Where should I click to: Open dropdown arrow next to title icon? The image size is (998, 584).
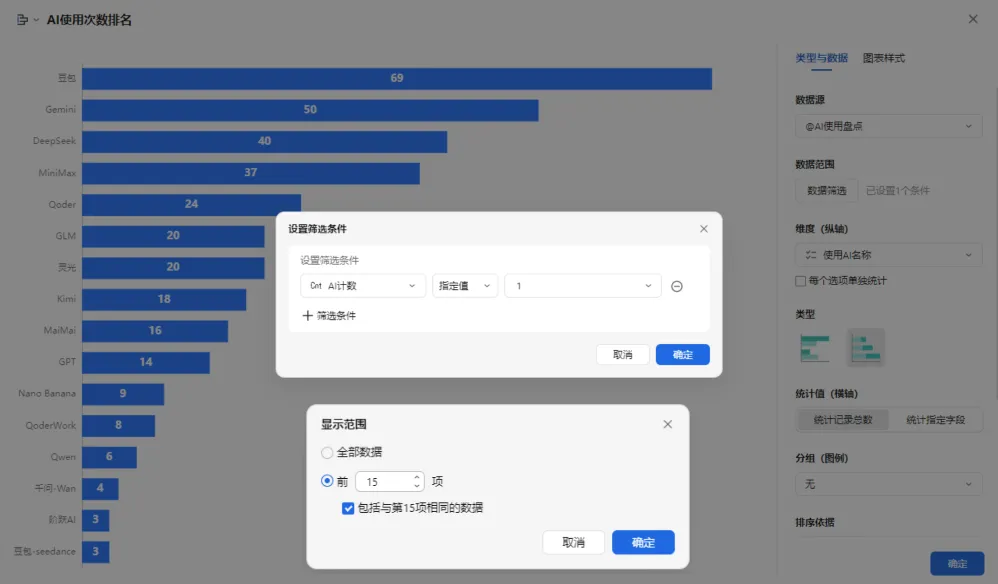(36, 20)
